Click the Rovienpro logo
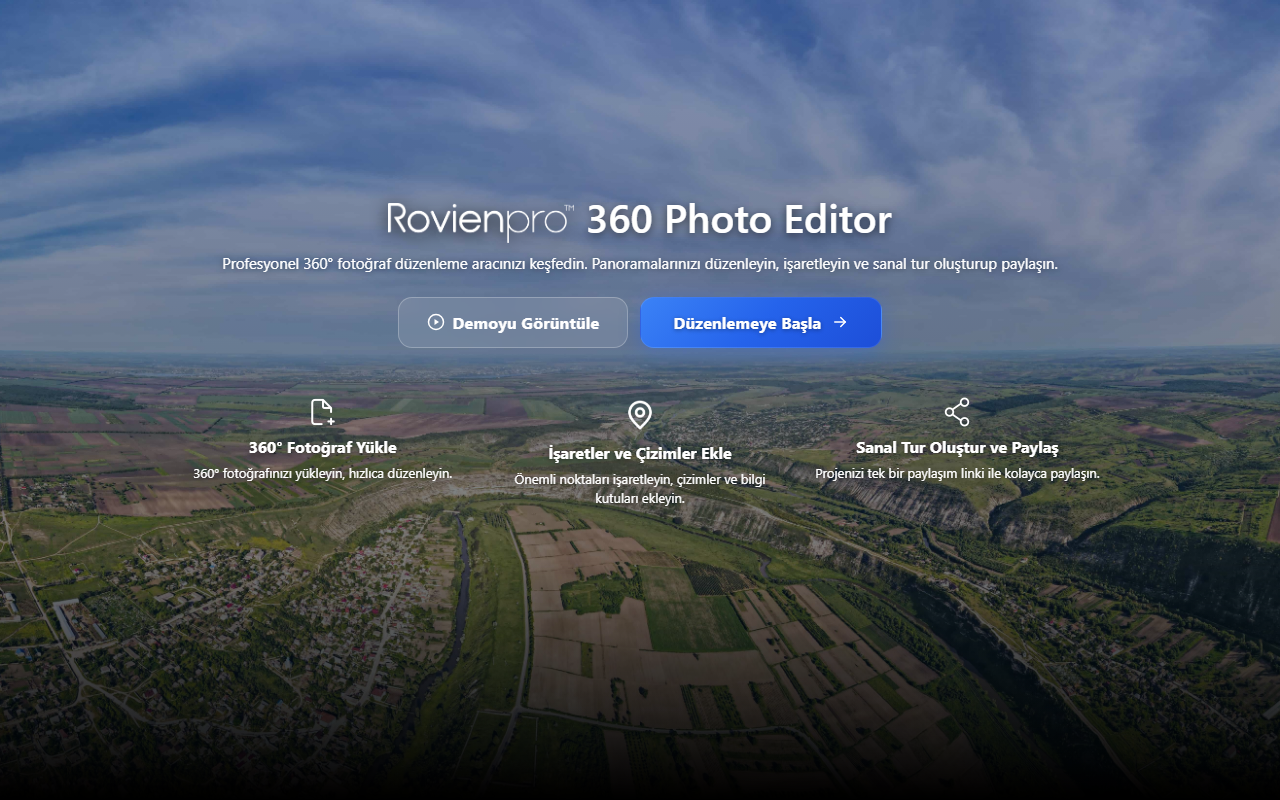The image size is (1280, 800). coord(481,220)
